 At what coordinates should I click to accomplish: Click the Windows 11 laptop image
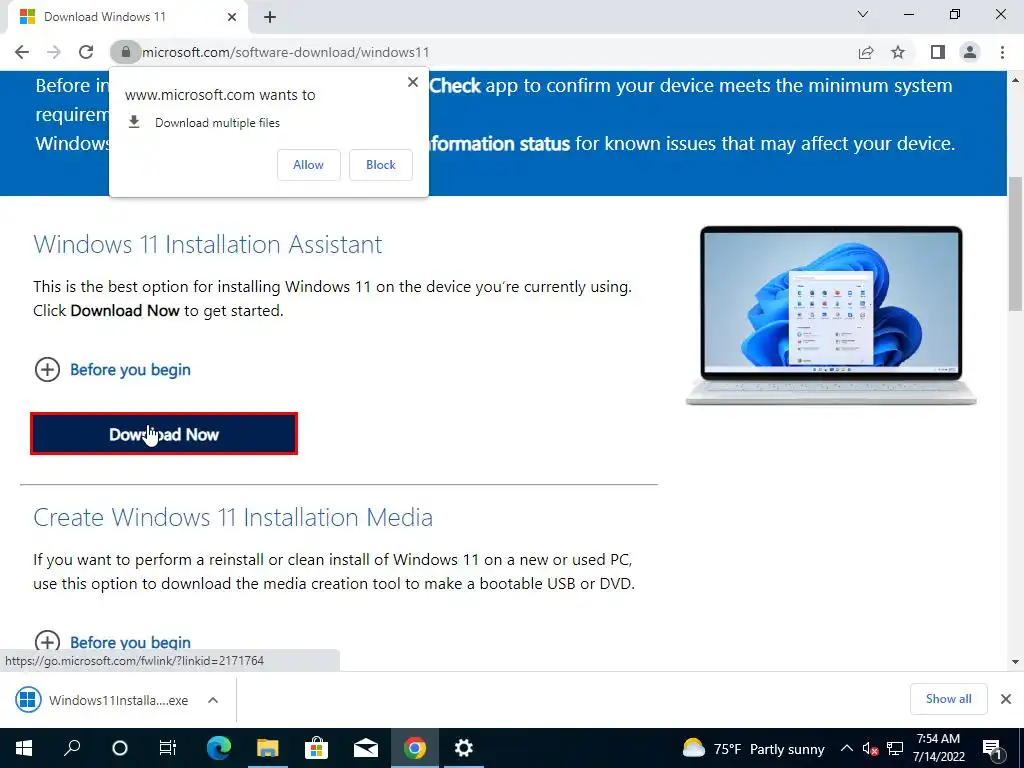tap(831, 316)
